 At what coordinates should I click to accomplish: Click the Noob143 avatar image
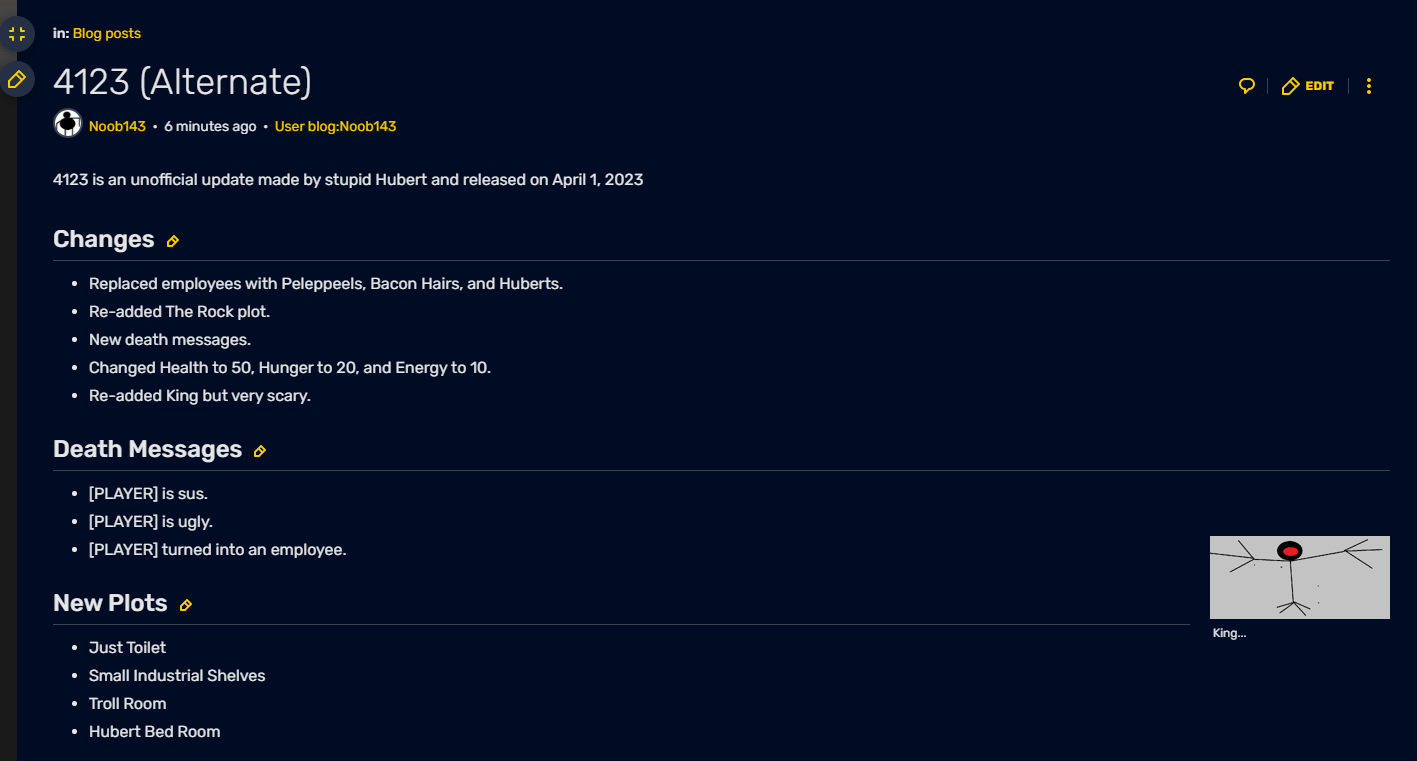tap(67, 124)
